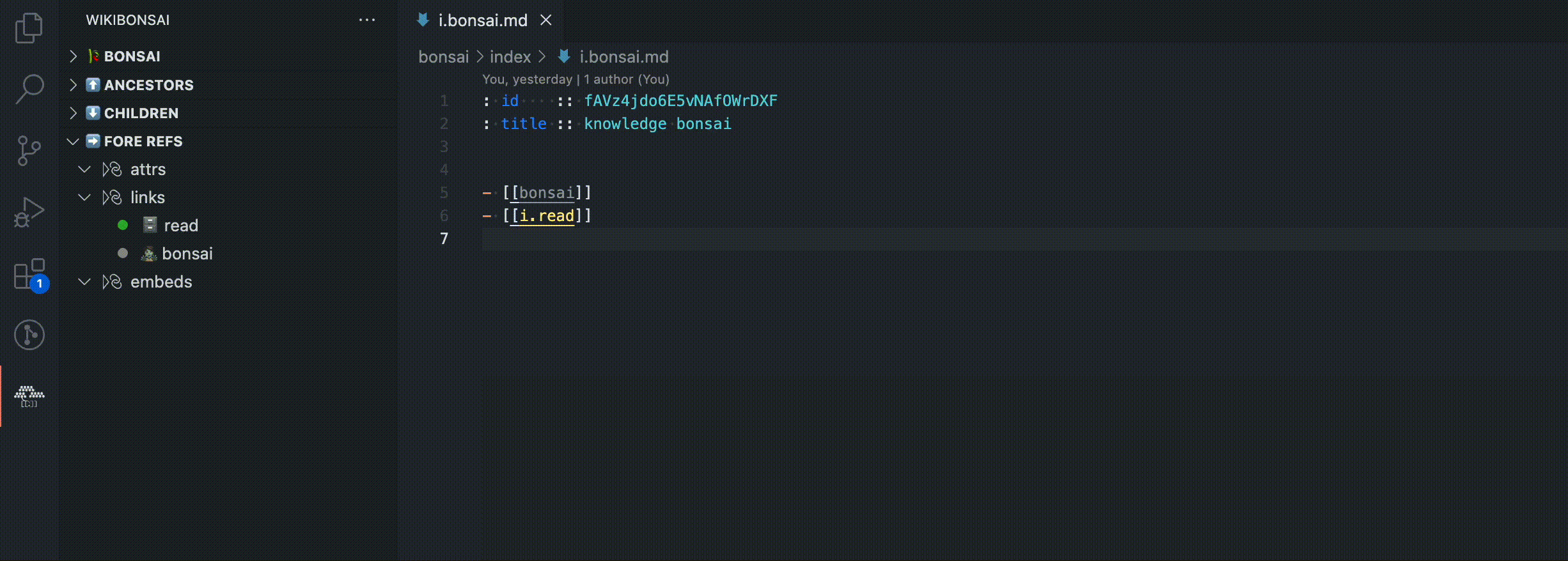The width and height of the screenshot is (1568, 561).
Task: Click the 'knowledge bonsai' title value
Action: coord(657,124)
